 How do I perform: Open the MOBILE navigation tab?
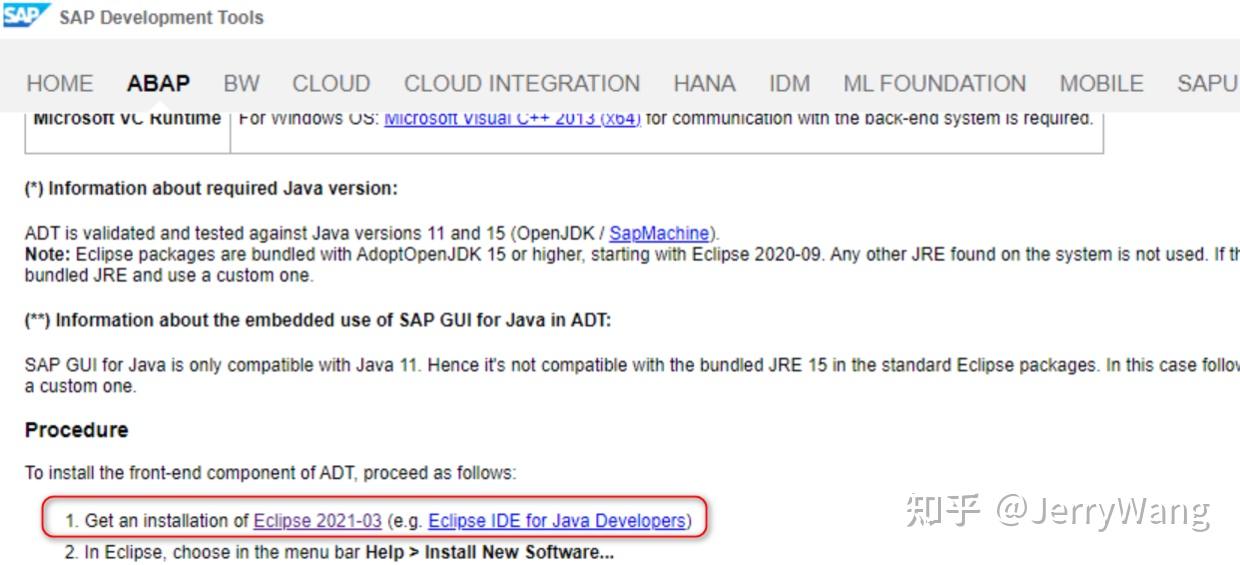click(1101, 83)
